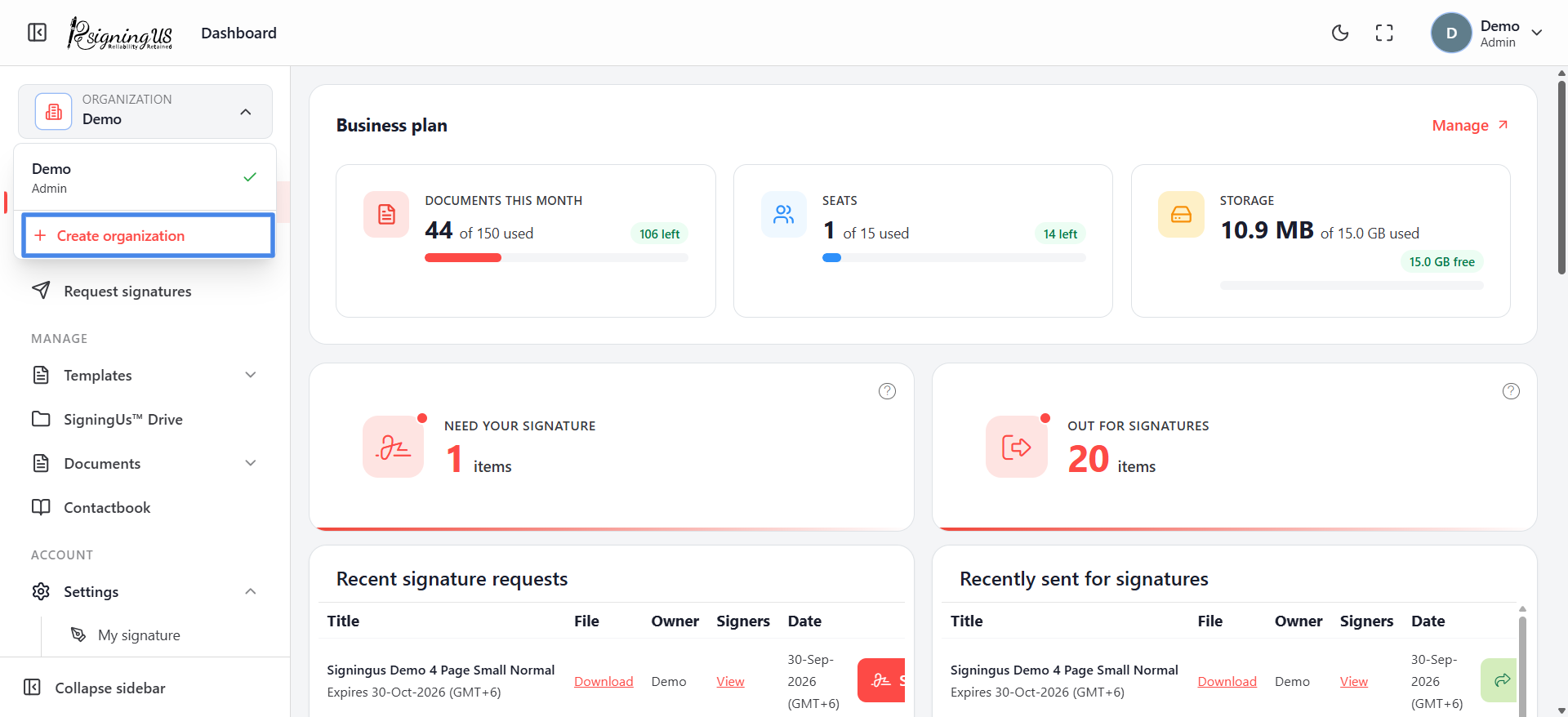
Task: Click the Out For Signatures icon
Action: tap(1017, 447)
